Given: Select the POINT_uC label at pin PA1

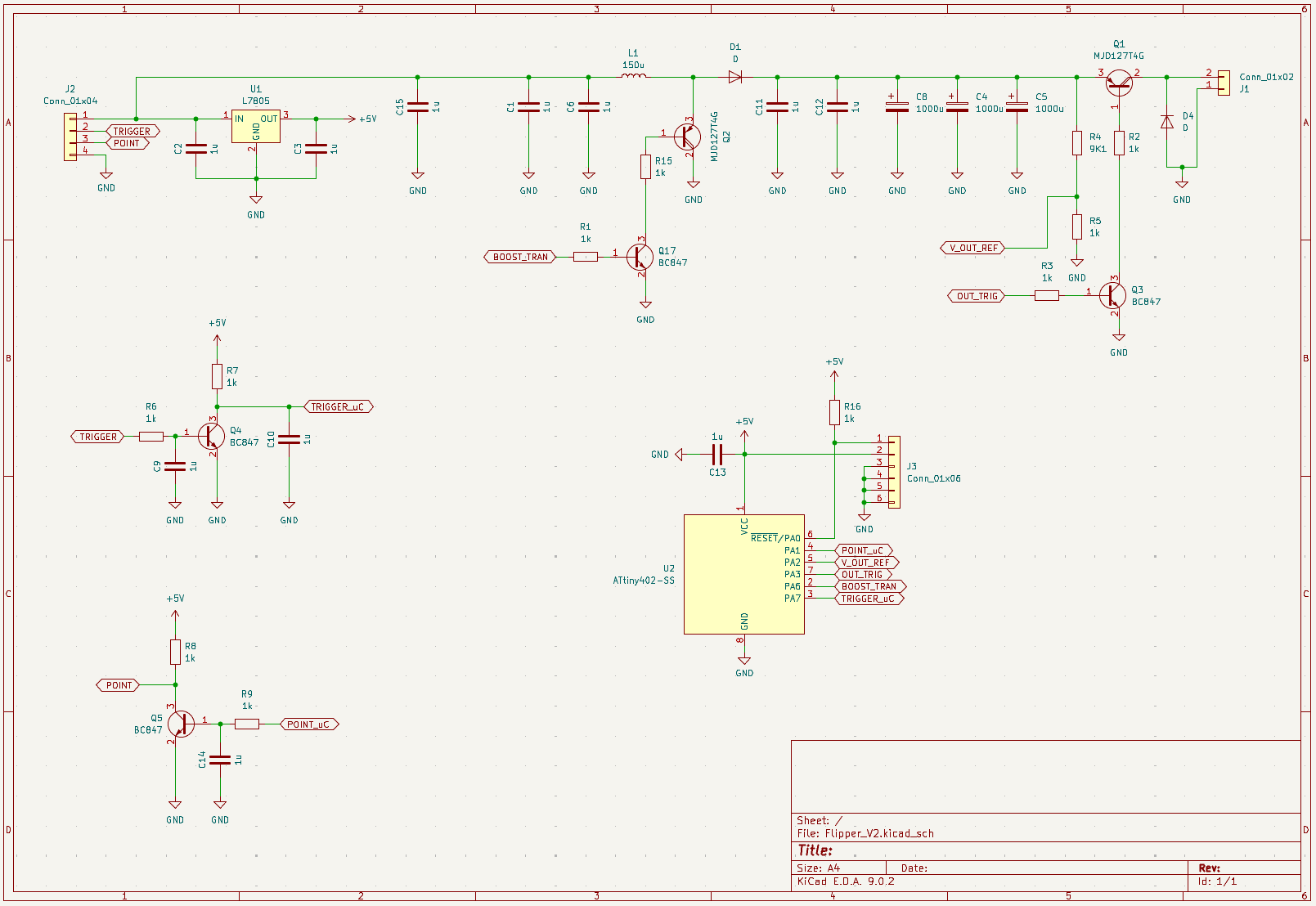Looking at the screenshot, I should (862, 550).
